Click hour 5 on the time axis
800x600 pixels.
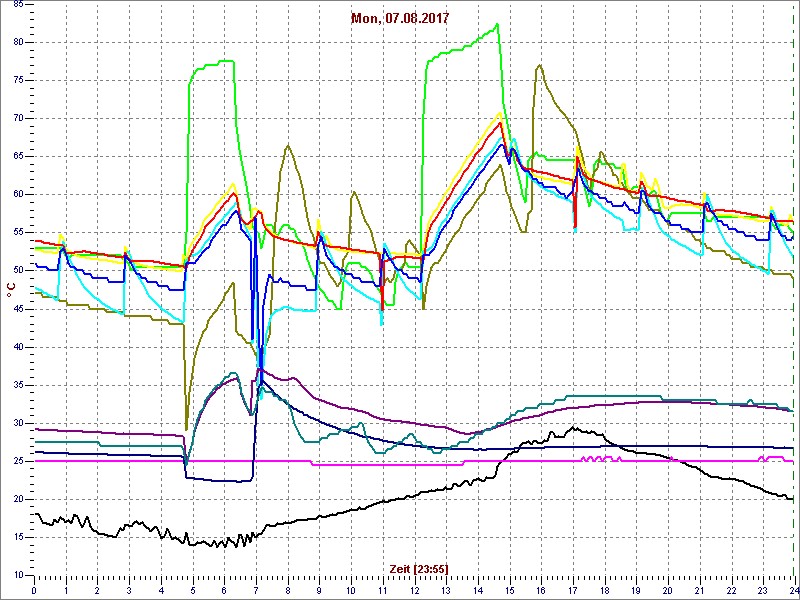(192, 590)
